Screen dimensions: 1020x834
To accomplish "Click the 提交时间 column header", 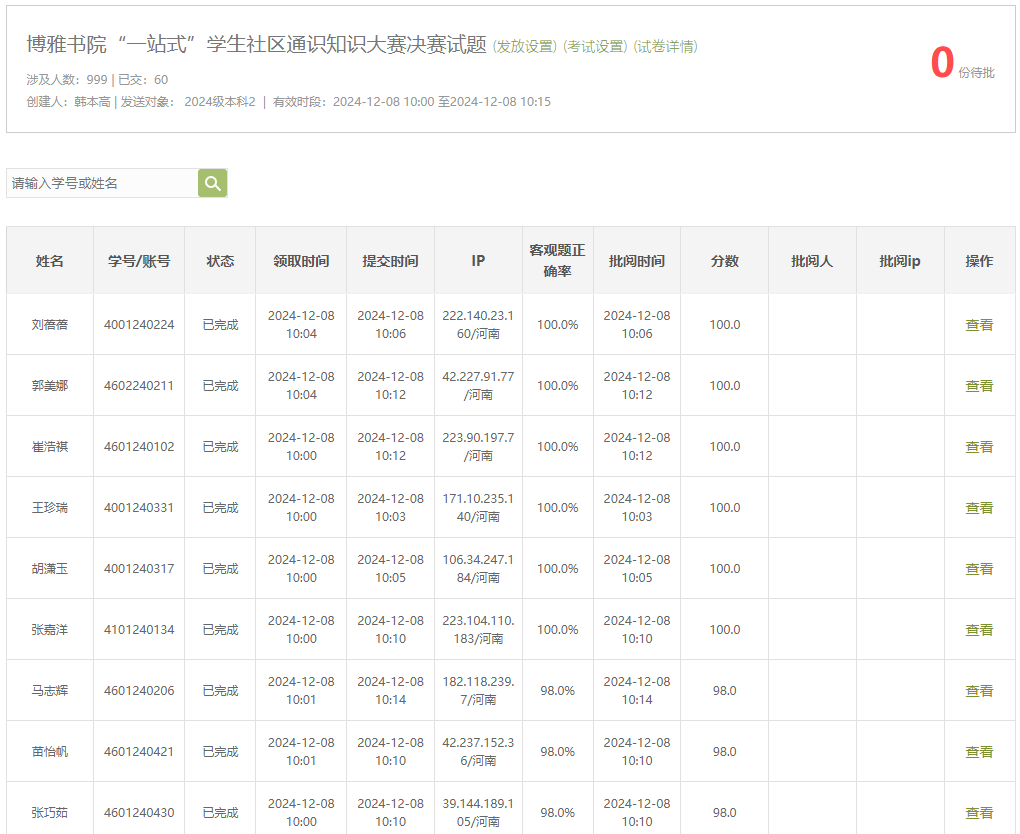I will pyautogui.click(x=390, y=261).
